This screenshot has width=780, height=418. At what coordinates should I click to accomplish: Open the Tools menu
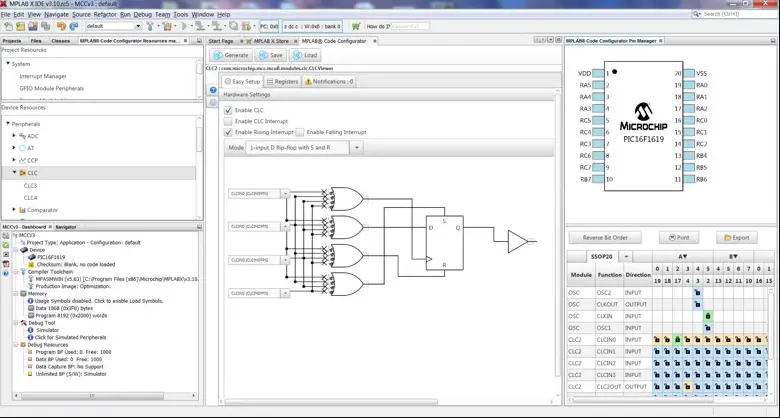(181, 14)
